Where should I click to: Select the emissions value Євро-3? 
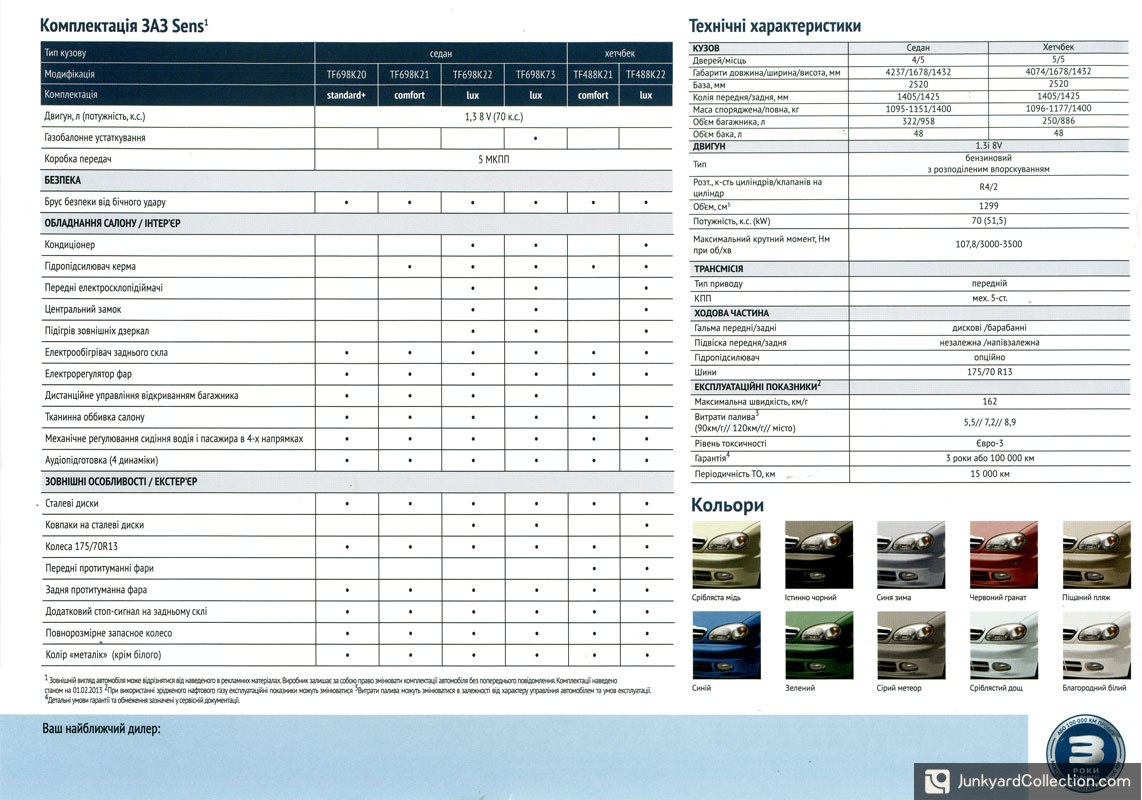coord(989,443)
